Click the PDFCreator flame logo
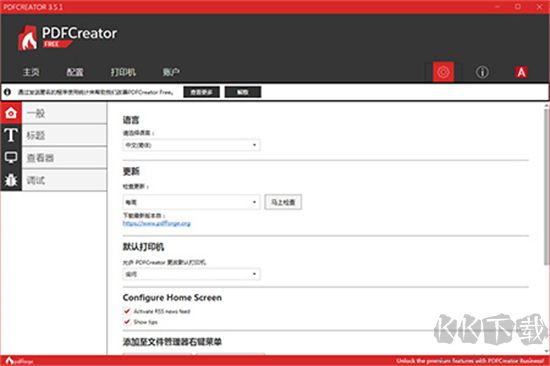 click(27, 38)
